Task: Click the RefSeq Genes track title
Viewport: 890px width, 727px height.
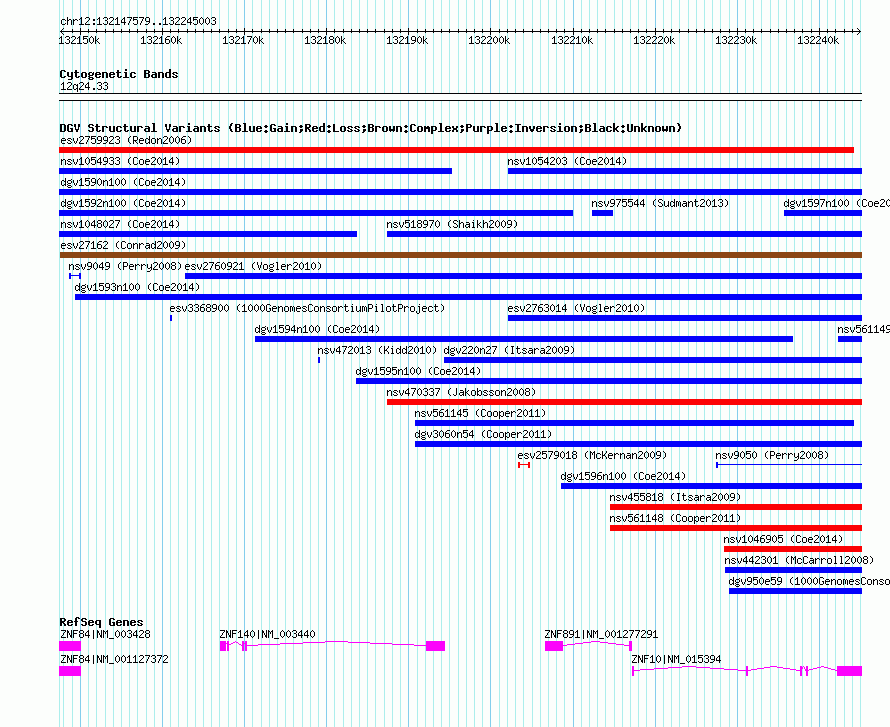Action: [101, 622]
